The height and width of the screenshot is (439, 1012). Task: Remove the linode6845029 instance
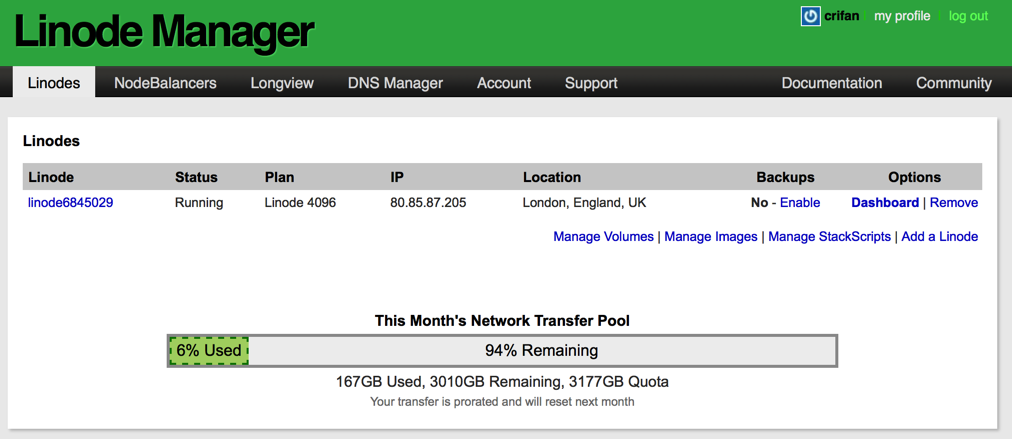point(954,203)
